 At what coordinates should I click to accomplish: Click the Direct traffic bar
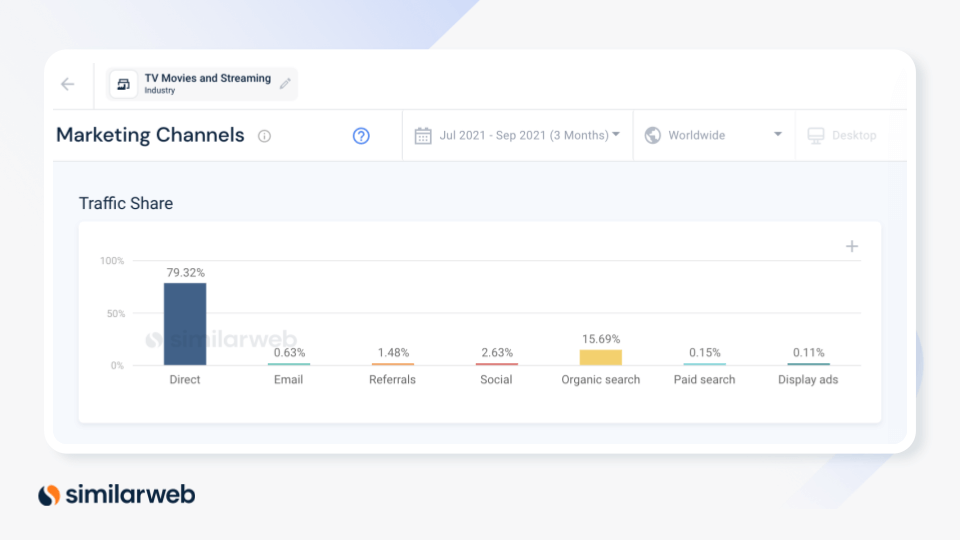click(x=185, y=324)
